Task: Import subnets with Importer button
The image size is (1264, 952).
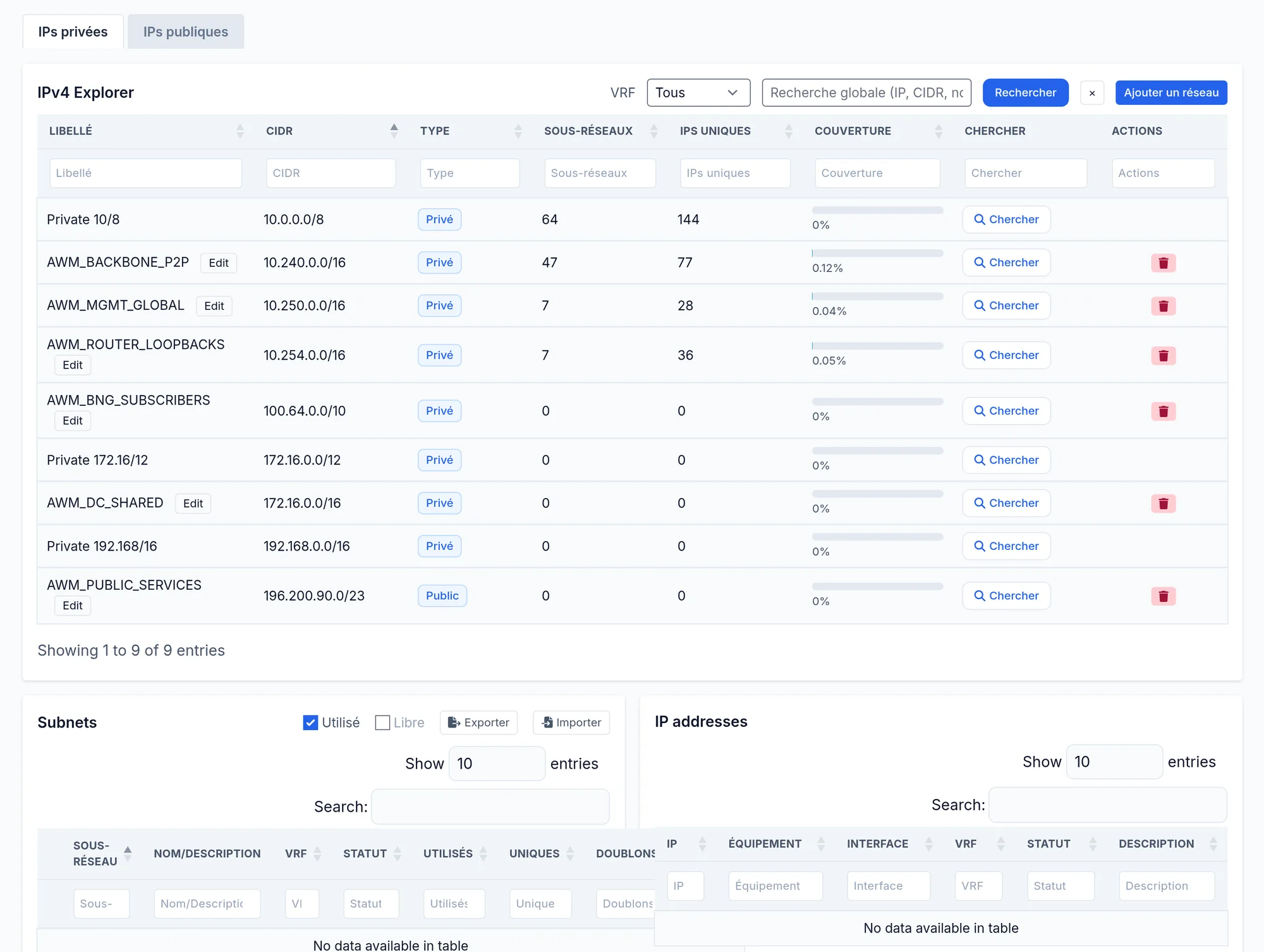Action: (571, 723)
